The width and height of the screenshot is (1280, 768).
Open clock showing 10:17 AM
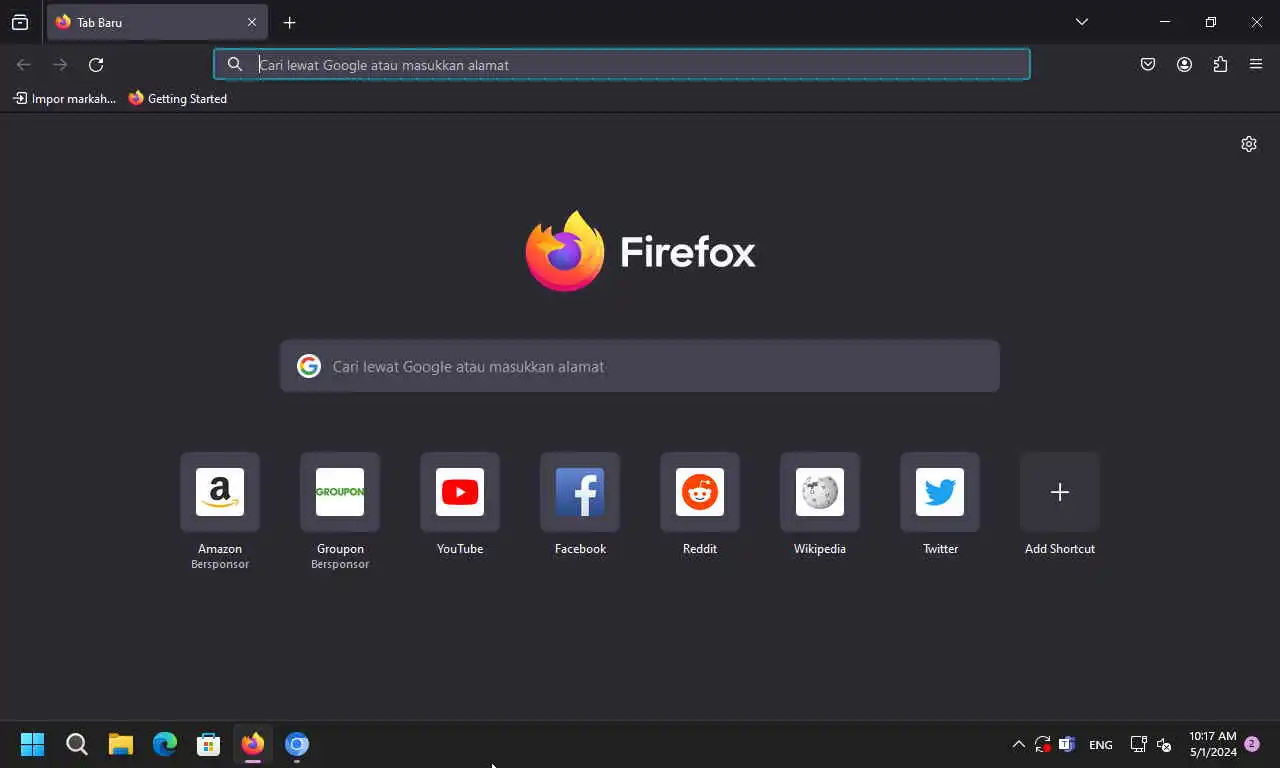click(1213, 744)
